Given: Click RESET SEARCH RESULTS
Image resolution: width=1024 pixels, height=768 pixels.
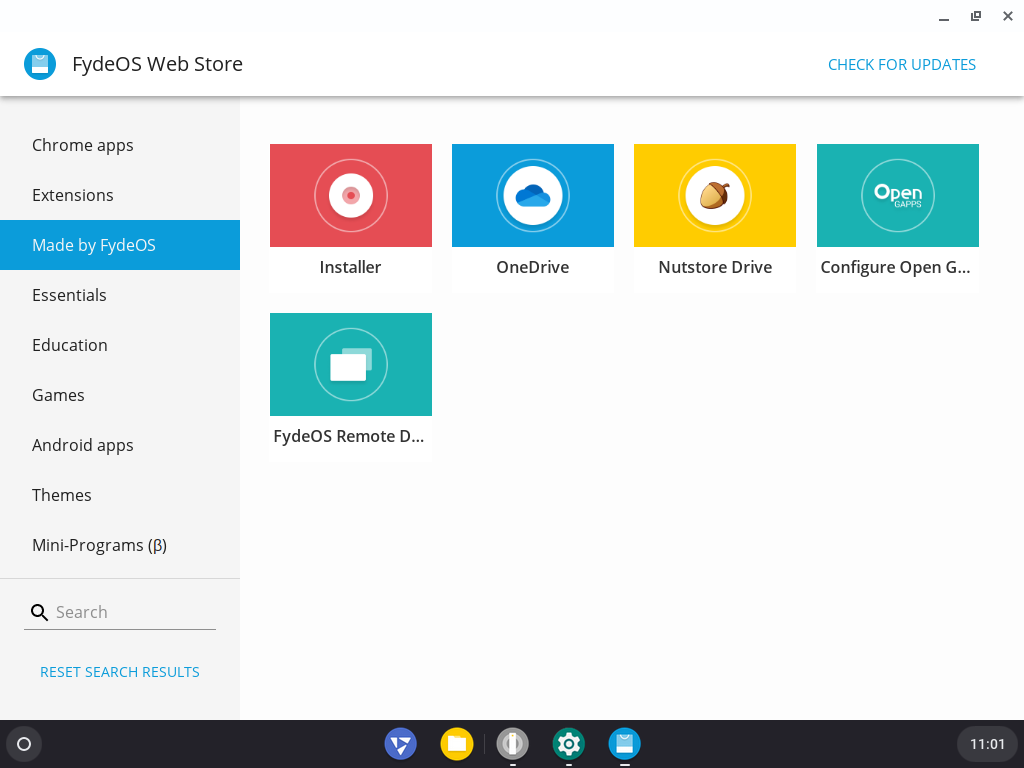Looking at the screenshot, I should (x=120, y=672).
